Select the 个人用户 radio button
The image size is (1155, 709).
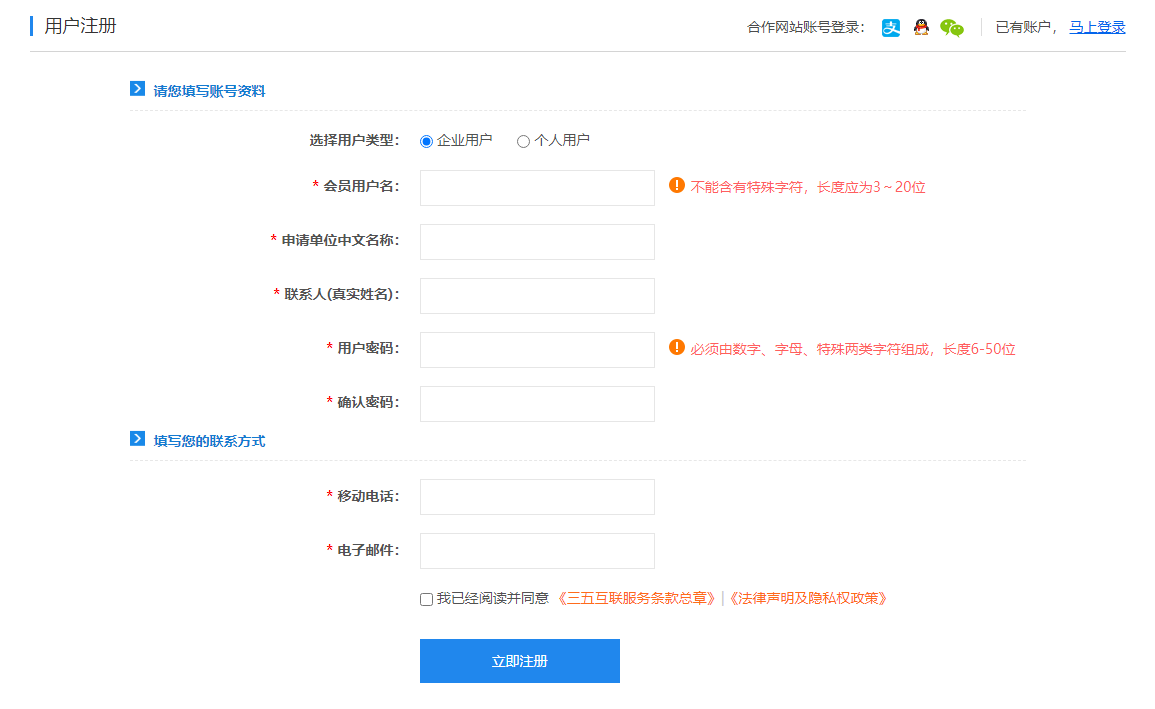point(523,141)
